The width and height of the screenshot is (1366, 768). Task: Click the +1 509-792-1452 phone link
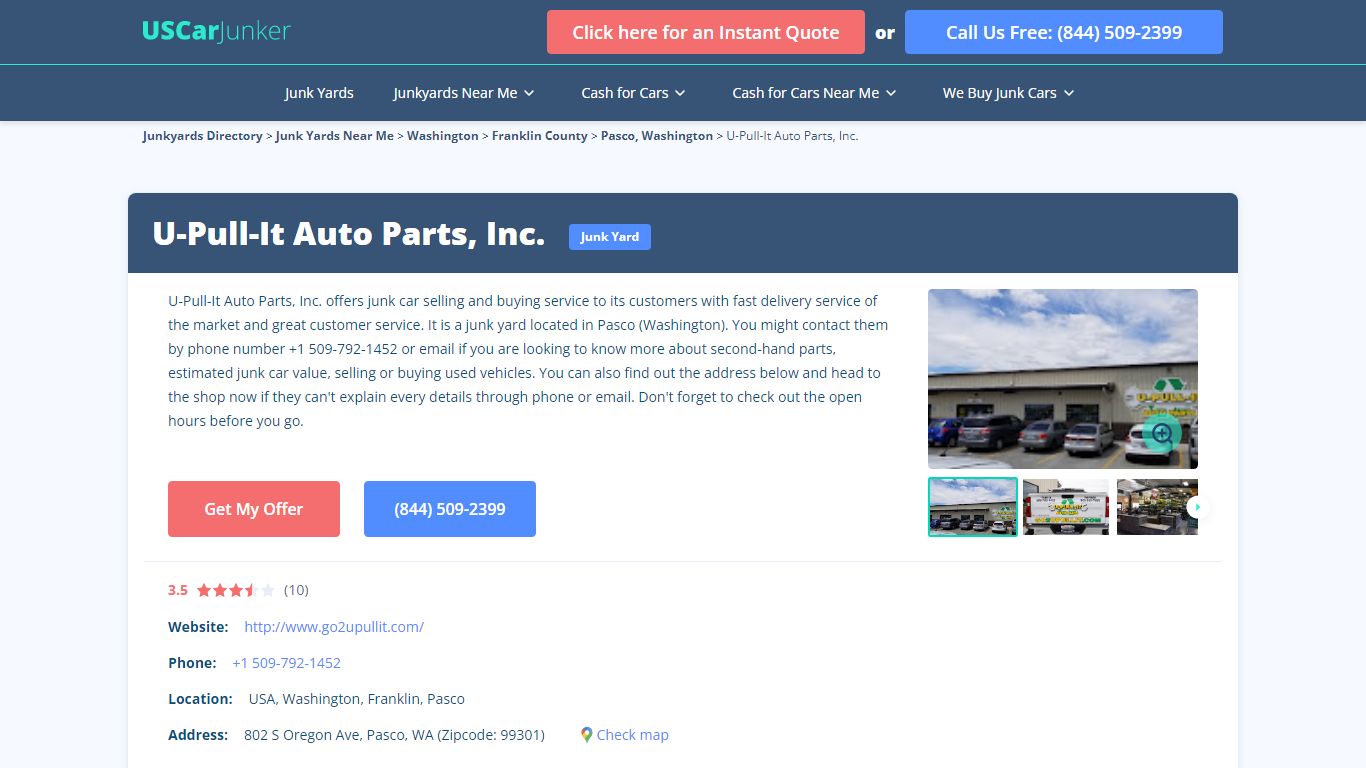287,663
